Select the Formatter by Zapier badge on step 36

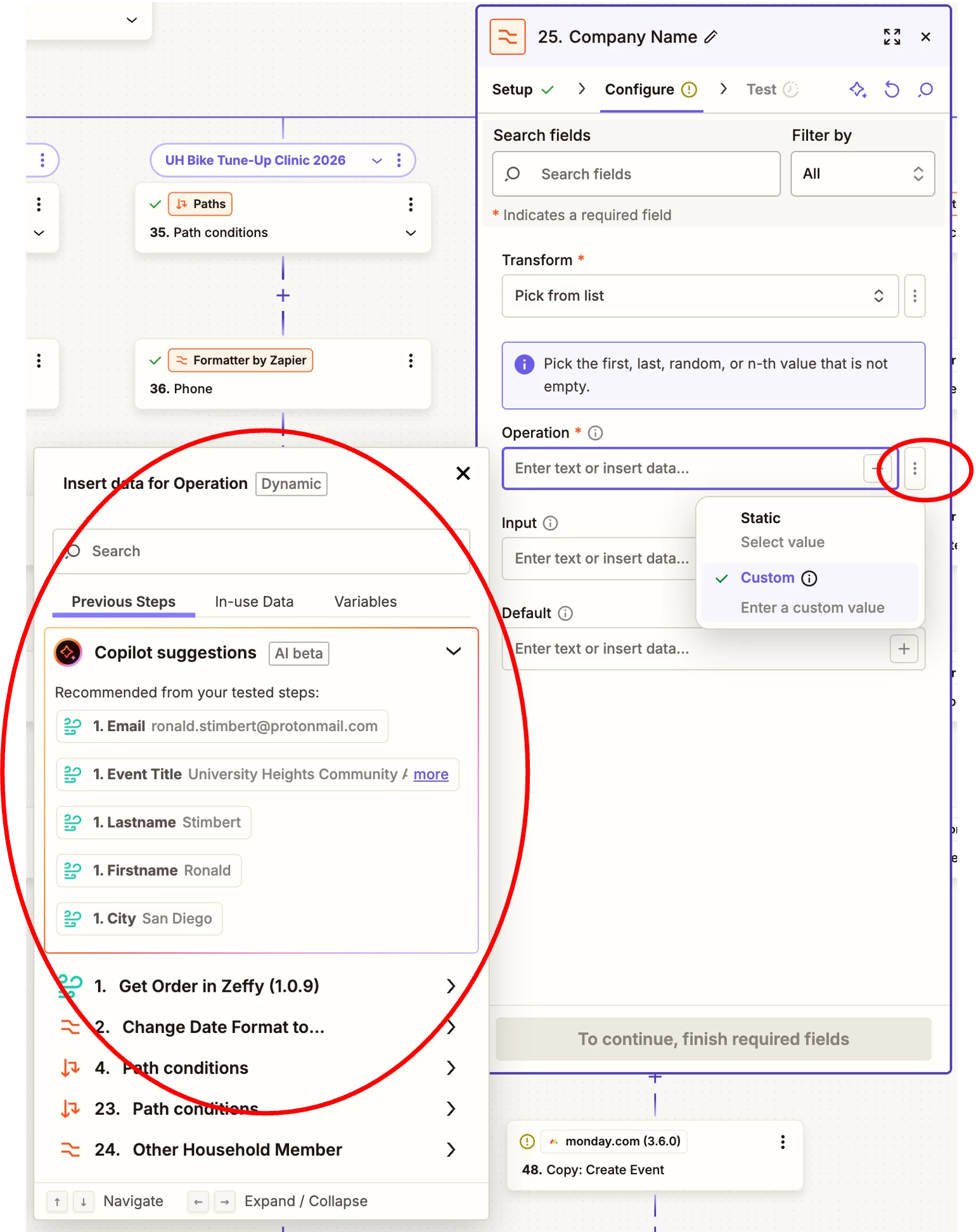click(241, 360)
